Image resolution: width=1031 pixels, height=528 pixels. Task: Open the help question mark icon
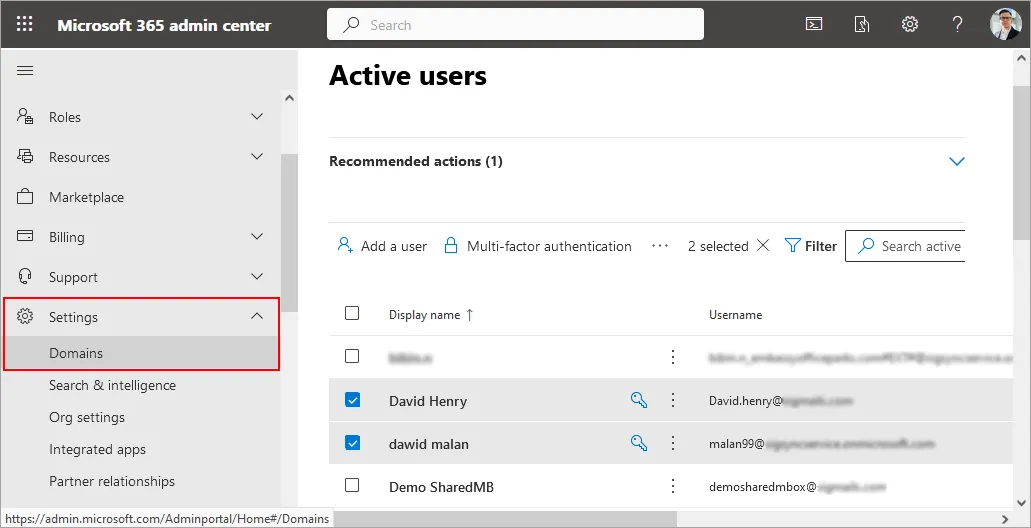(957, 25)
